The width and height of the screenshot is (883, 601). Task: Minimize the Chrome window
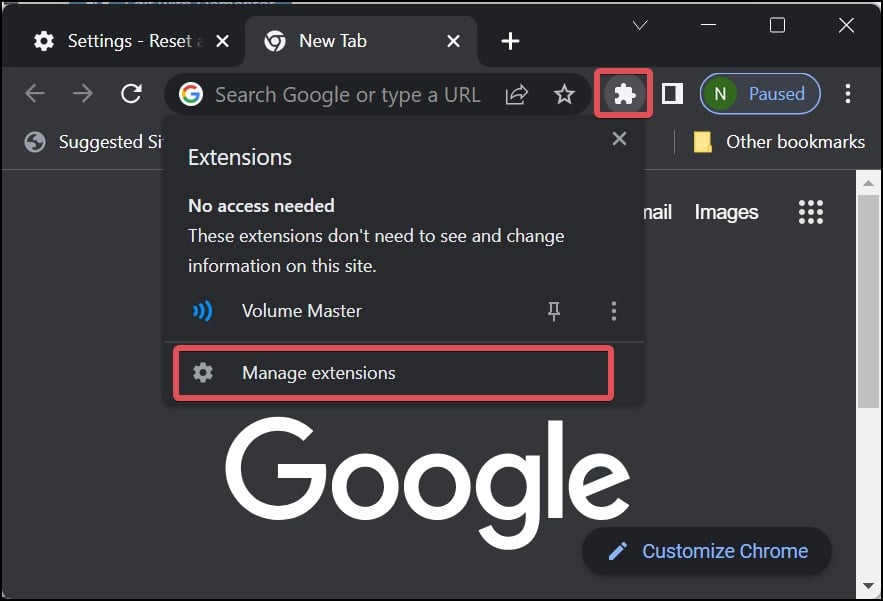pos(708,25)
